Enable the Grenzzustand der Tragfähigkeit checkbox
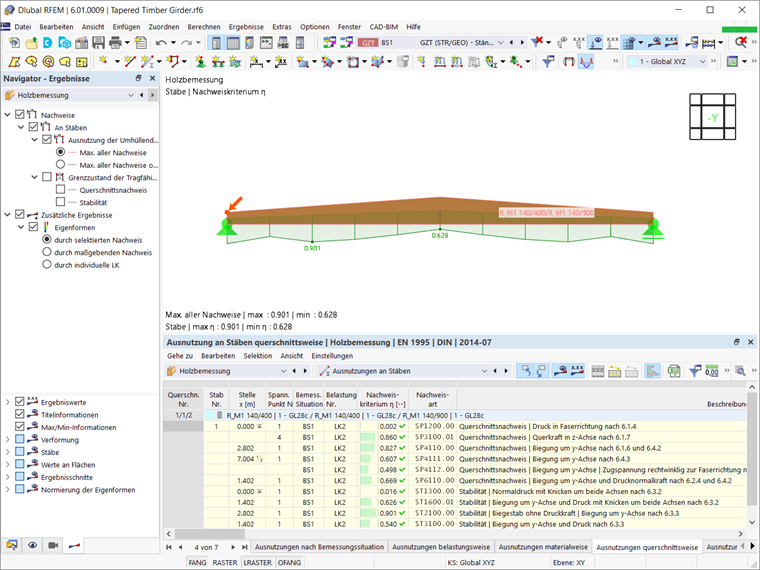This screenshot has height=570, width=760. click(x=47, y=177)
